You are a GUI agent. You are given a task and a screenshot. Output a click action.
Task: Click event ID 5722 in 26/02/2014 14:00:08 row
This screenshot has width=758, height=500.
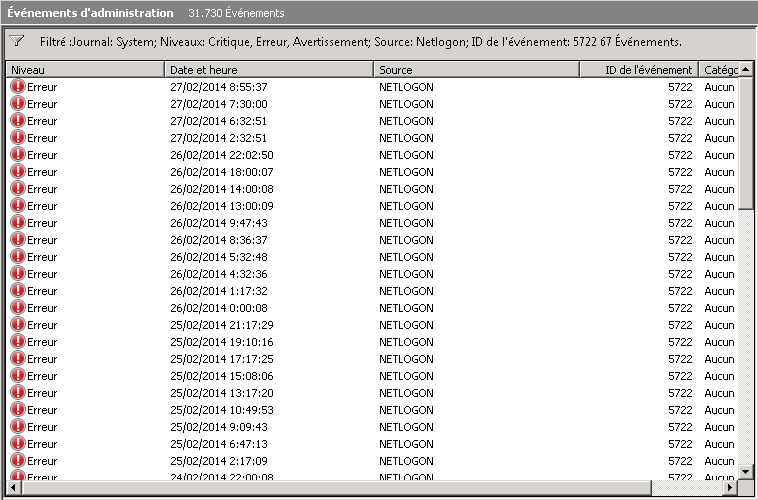coord(680,189)
